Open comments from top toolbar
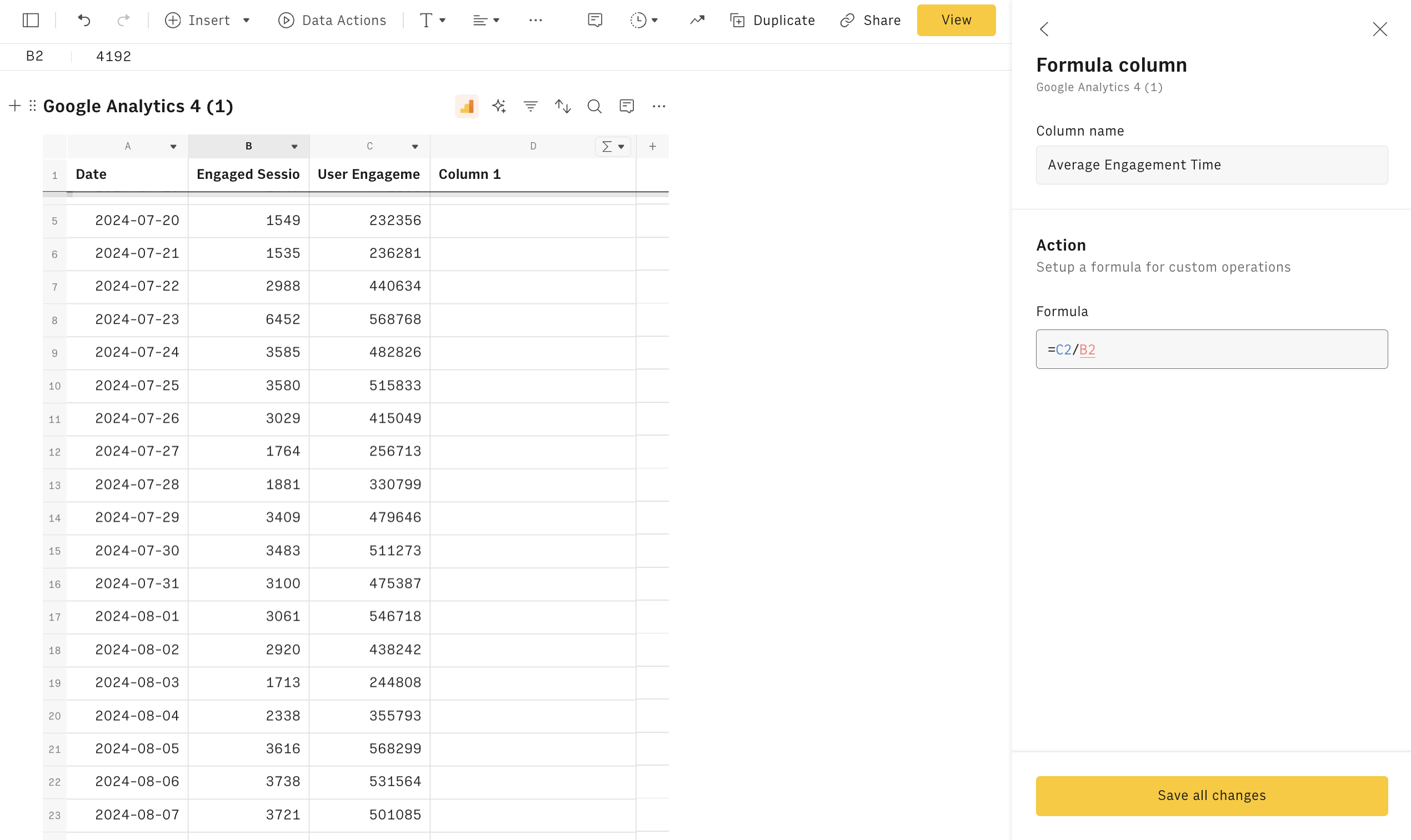Screen dimensions: 1411x840 coord(595,21)
